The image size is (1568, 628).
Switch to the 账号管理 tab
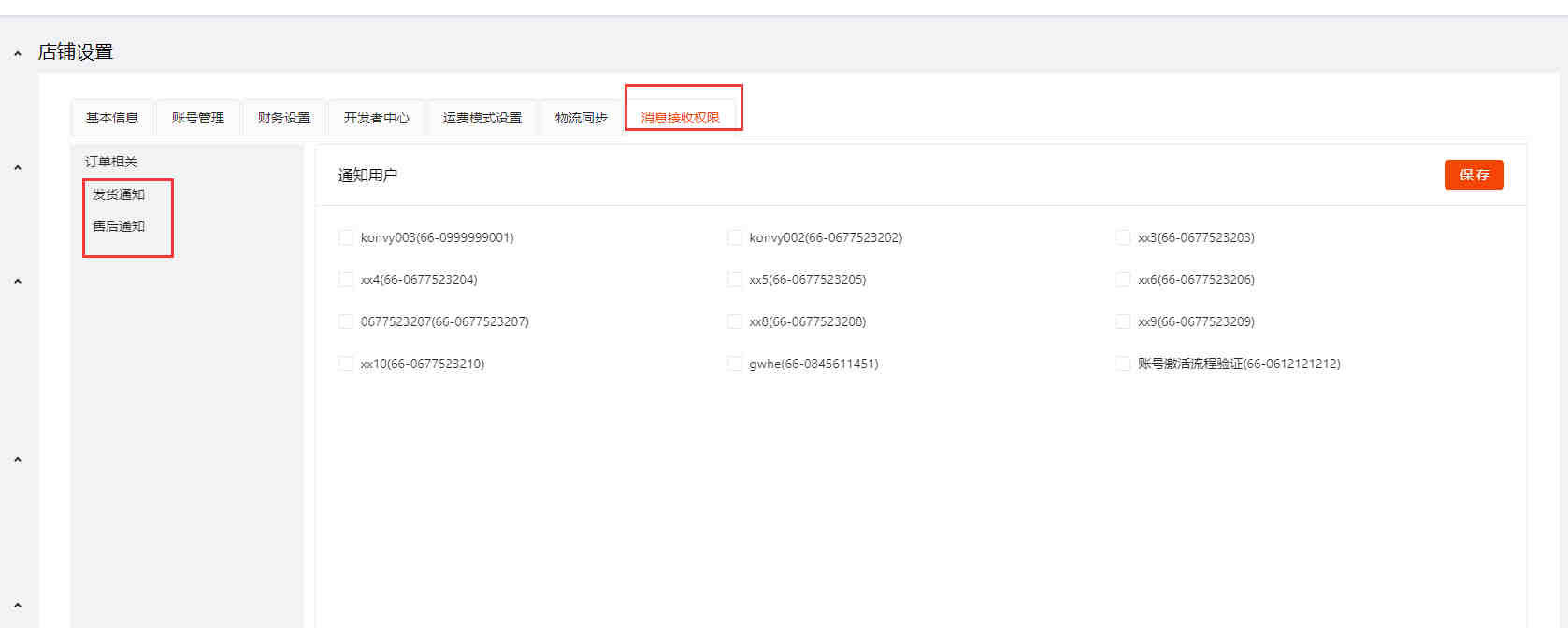198,118
